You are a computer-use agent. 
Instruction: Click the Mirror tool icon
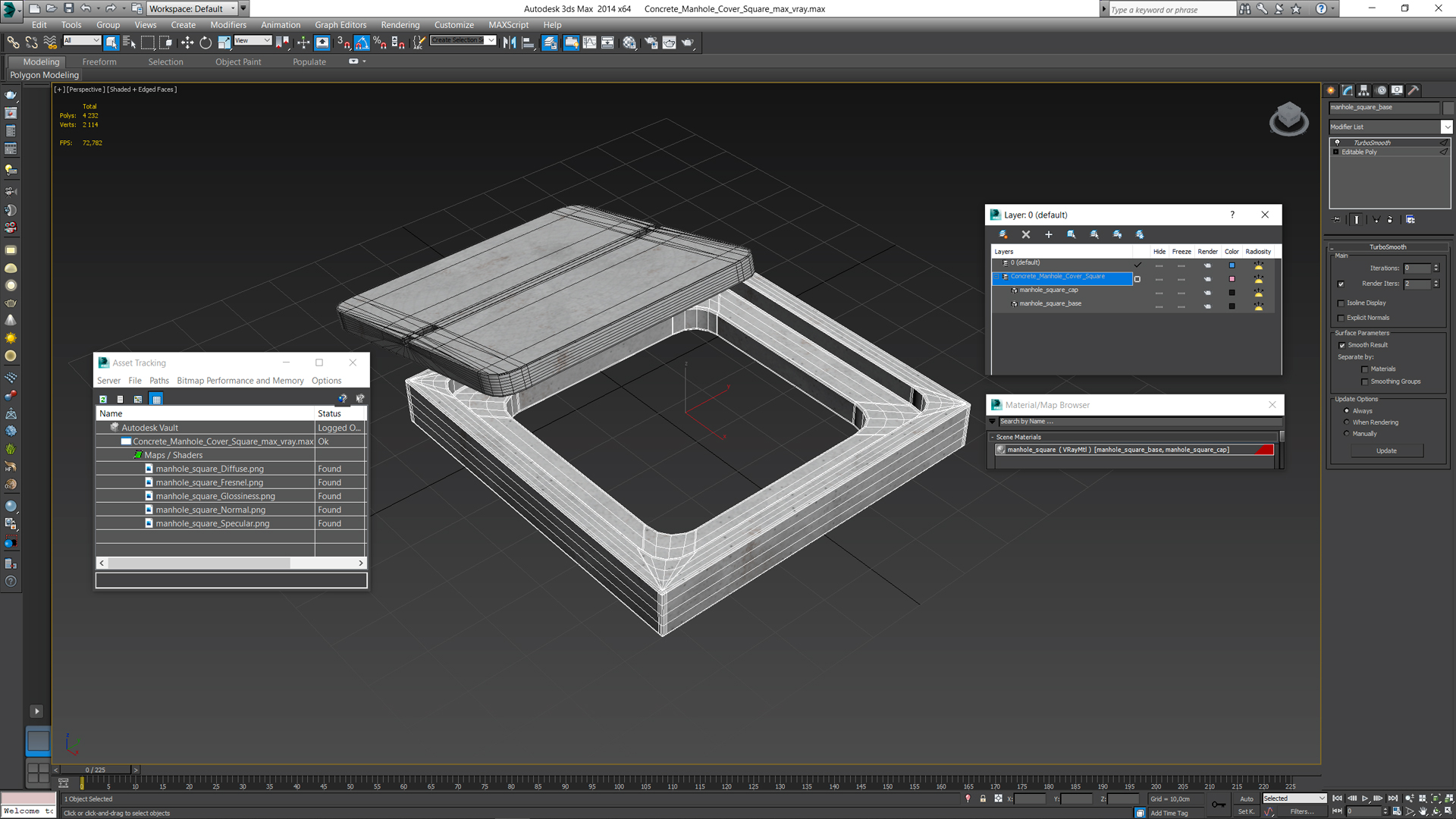point(510,43)
